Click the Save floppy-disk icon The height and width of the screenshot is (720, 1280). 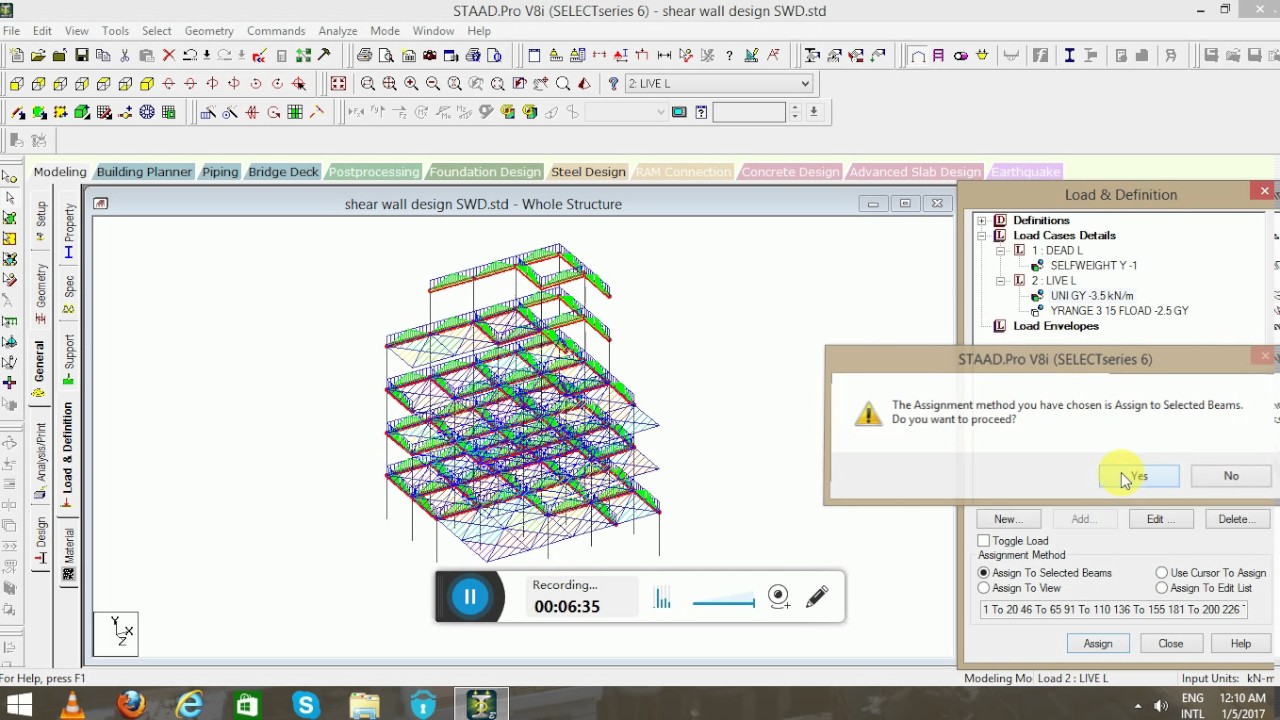click(82, 56)
